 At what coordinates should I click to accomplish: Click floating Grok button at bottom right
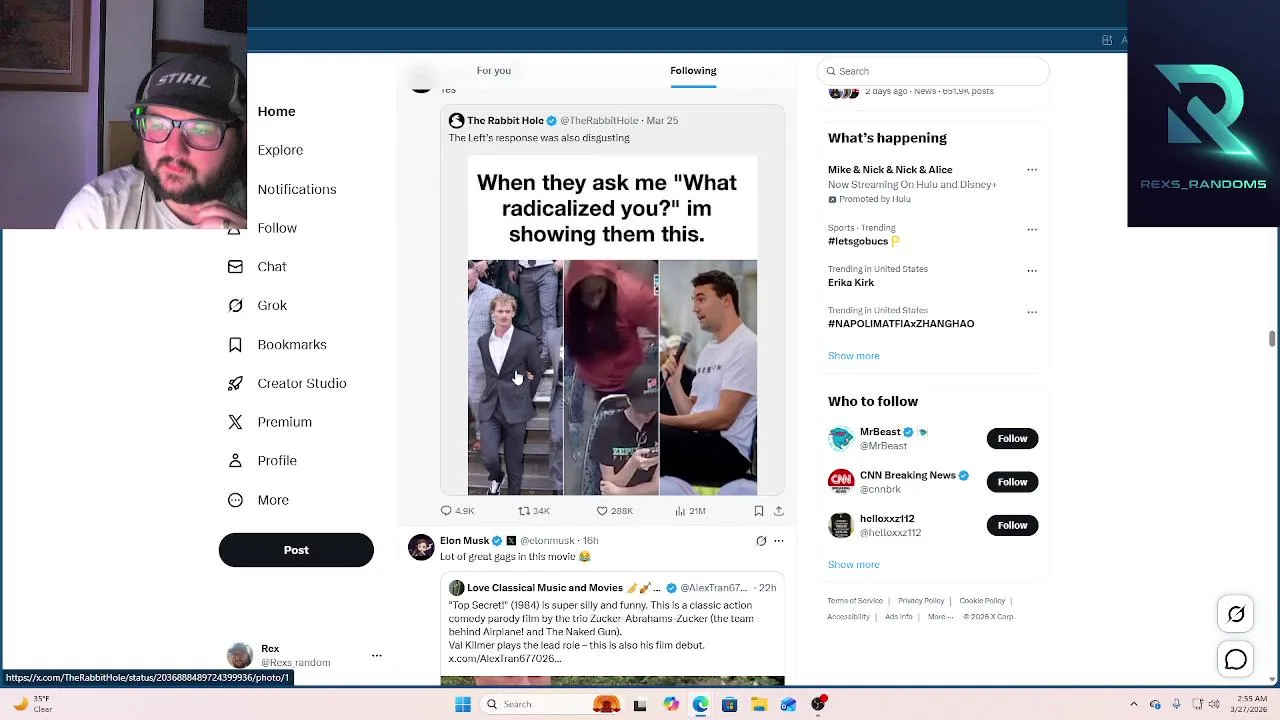1236,614
